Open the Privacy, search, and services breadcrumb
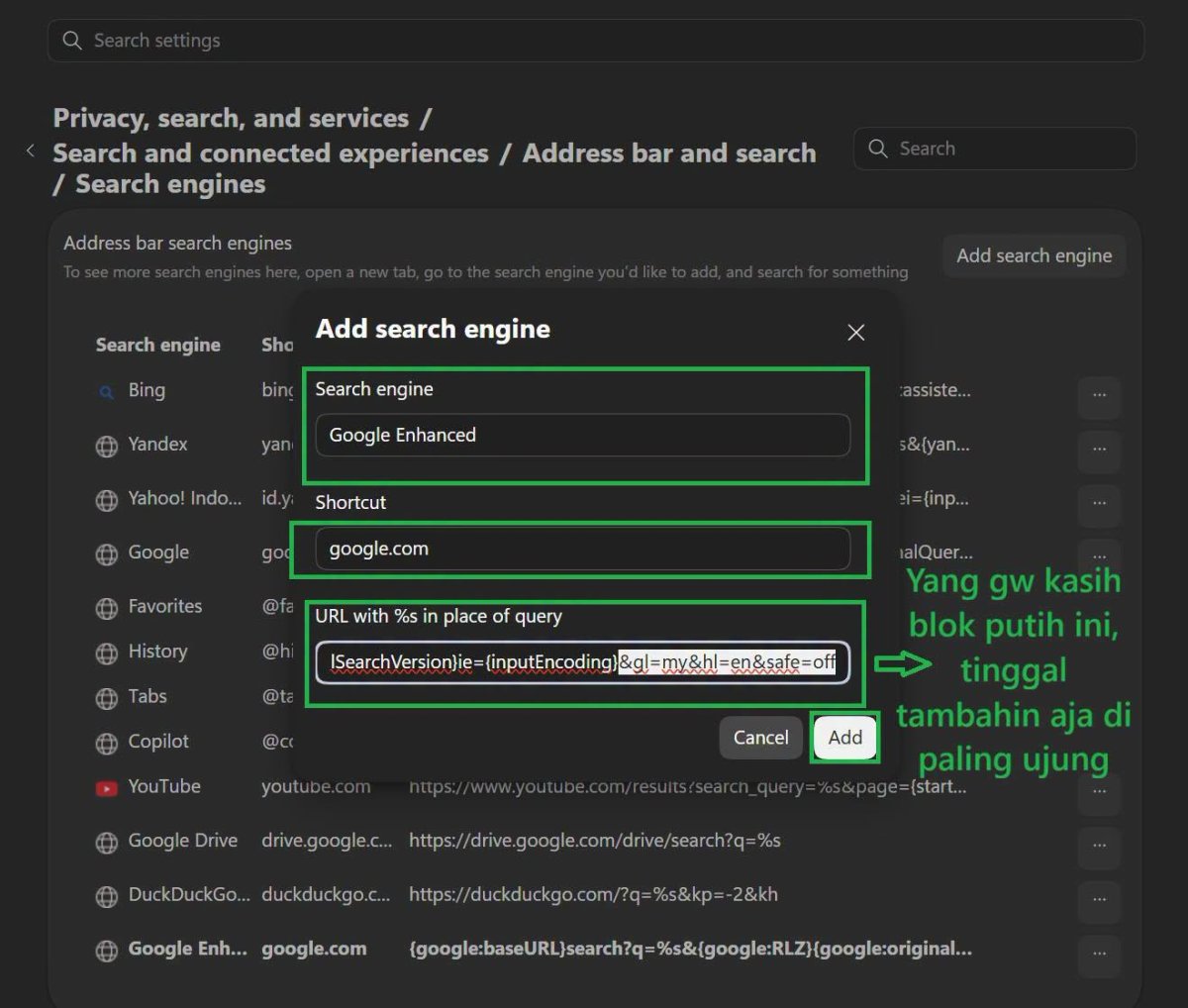 click(231, 118)
